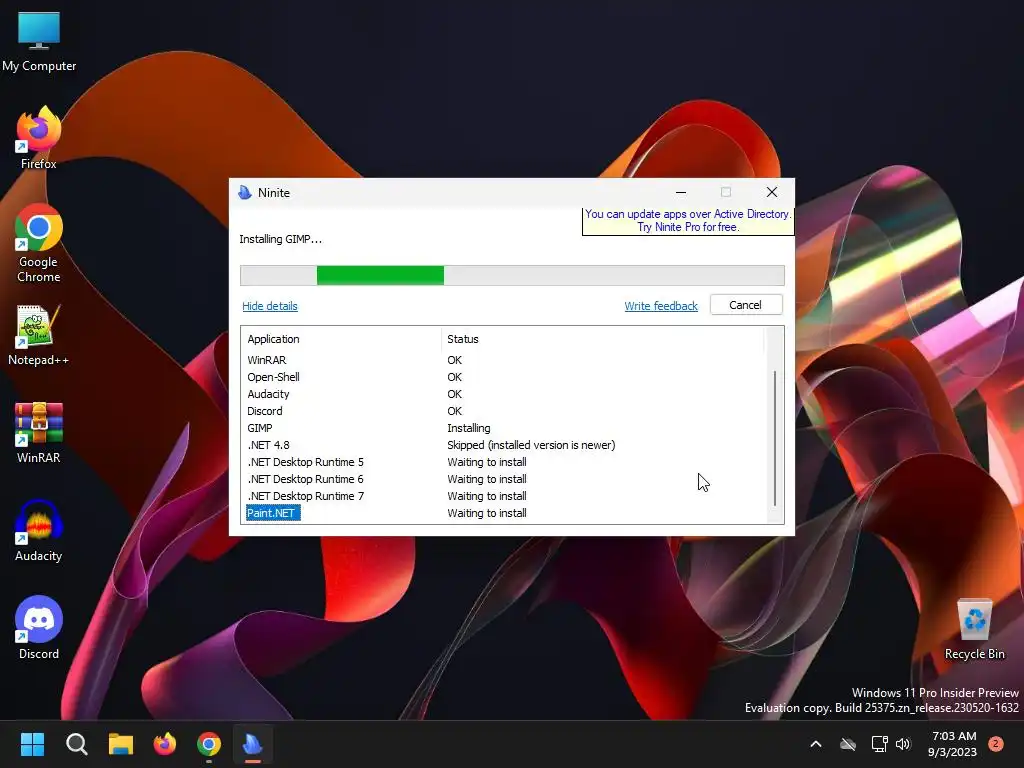Click the Ninite taskbar icon
Image resolution: width=1024 pixels, height=768 pixels.
click(253, 744)
